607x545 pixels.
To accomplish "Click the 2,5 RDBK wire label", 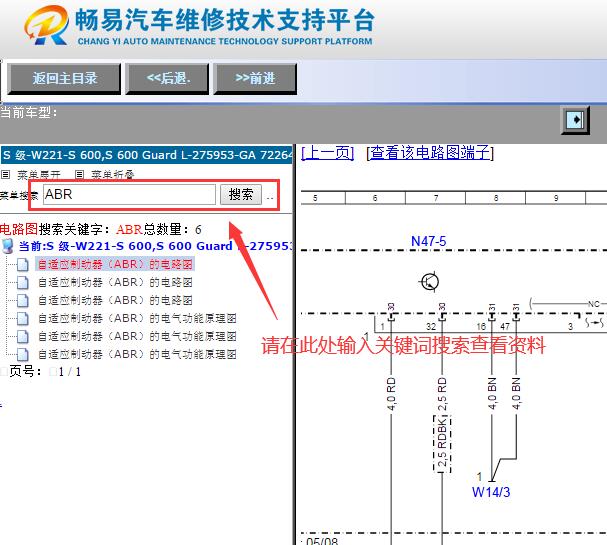I will click(442, 444).
